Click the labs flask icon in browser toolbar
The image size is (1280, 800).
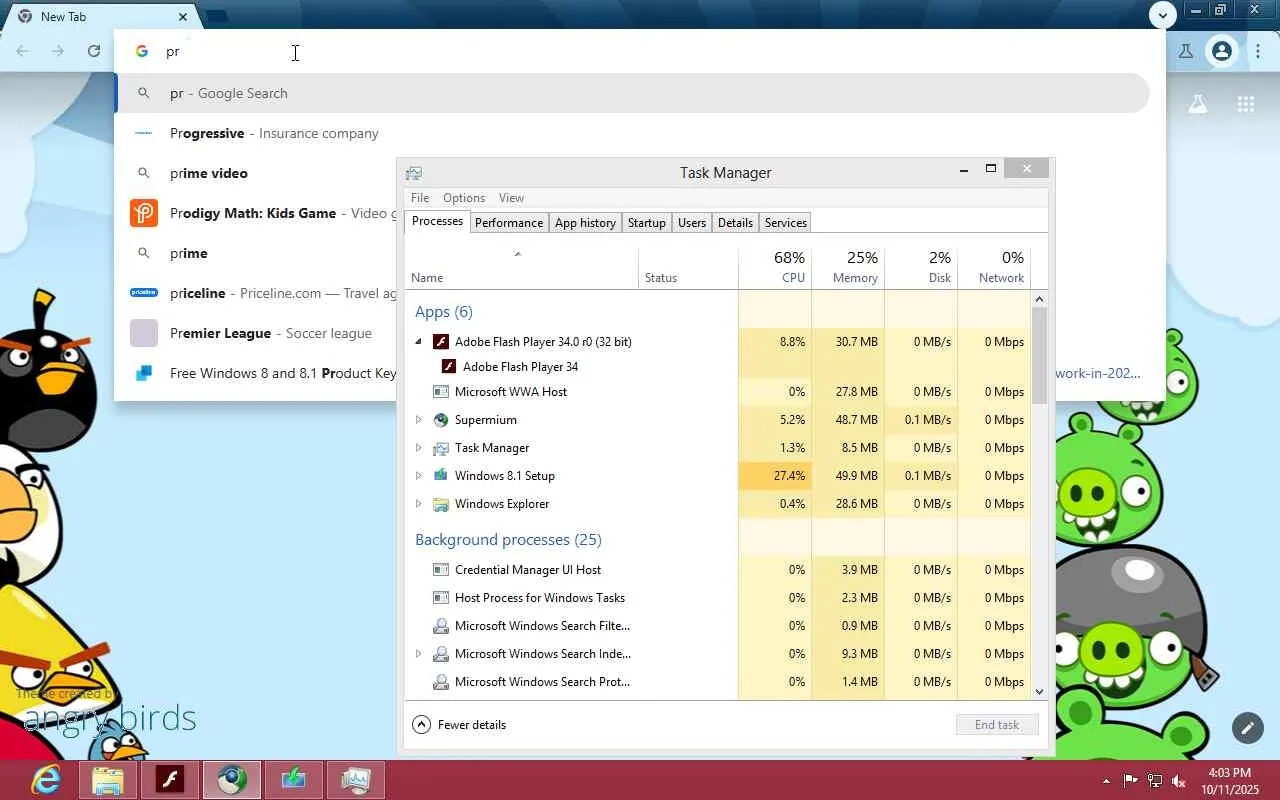pos(1186,51)
